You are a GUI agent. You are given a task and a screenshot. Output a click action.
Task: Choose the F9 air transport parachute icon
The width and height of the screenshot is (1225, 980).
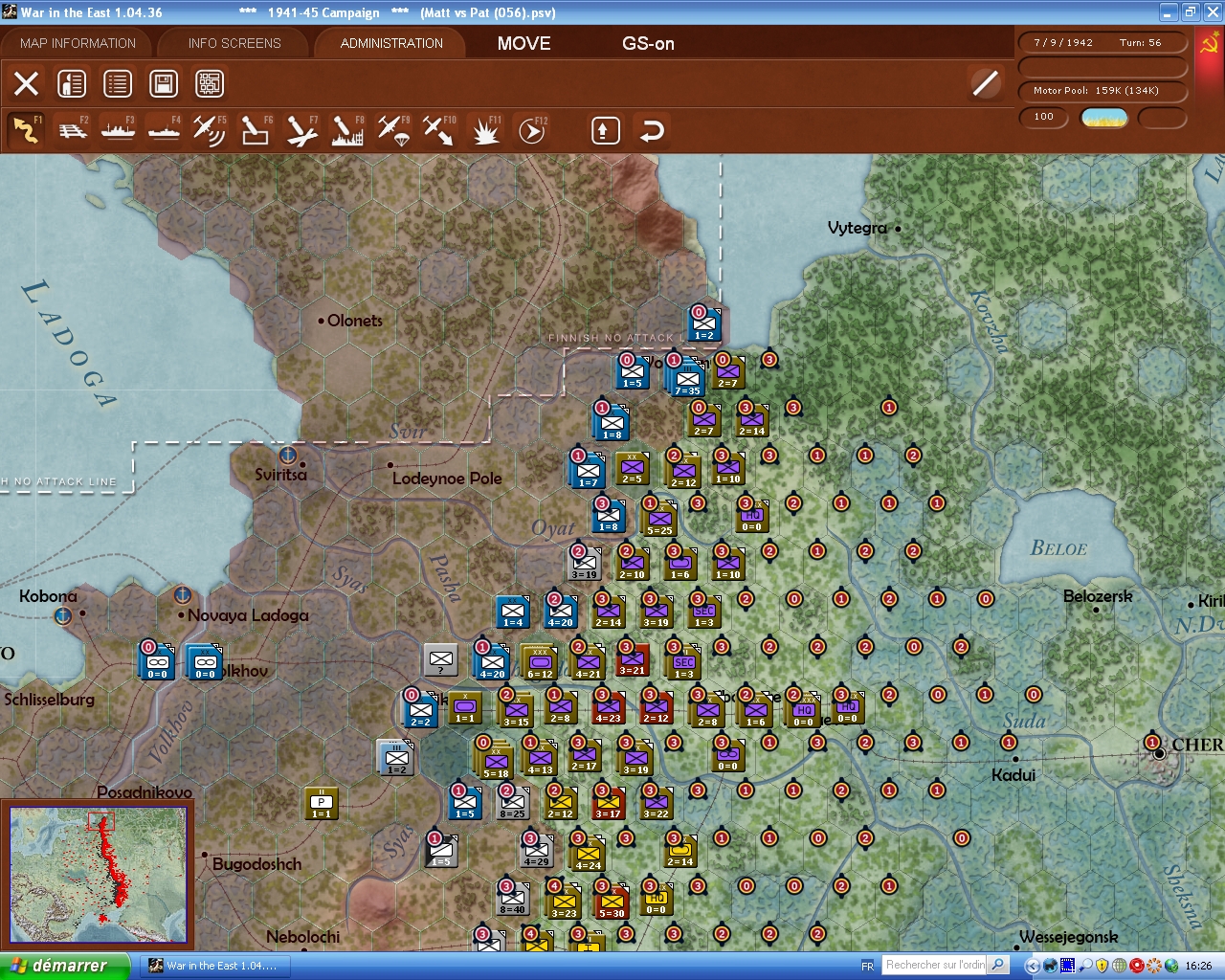tap(393, 130)
